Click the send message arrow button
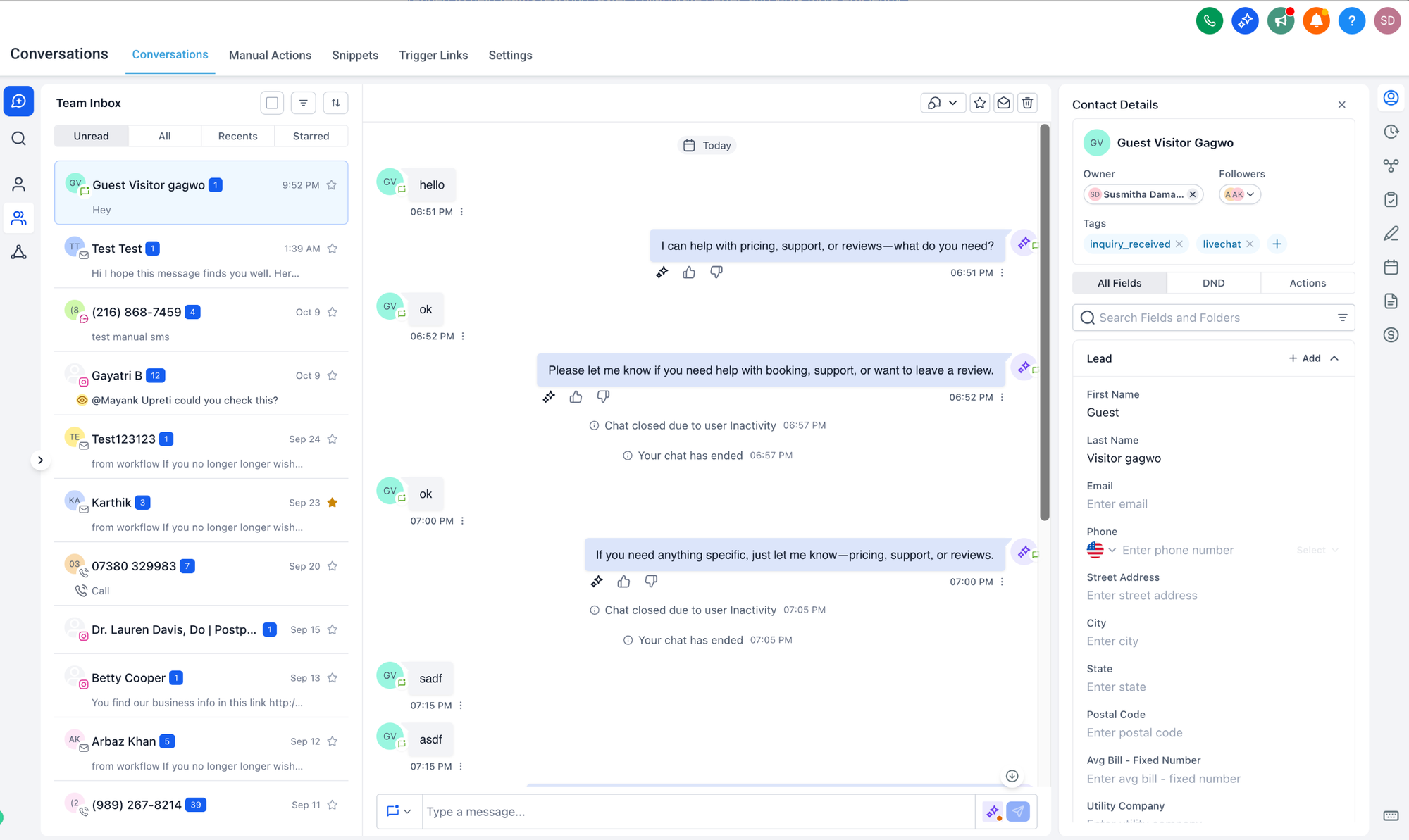This screenshot has height=840, width=1409. [x=1017, y=811]
